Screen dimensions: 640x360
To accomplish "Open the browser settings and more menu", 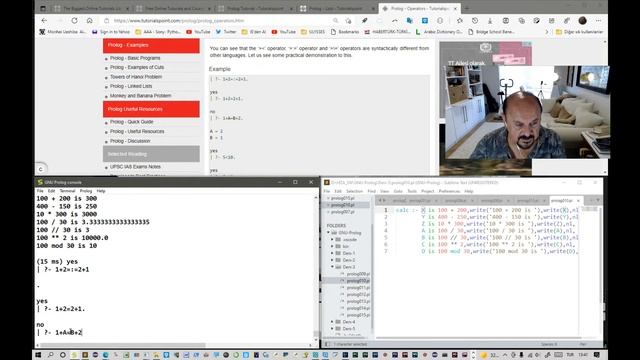I will (x=598, y=20).
